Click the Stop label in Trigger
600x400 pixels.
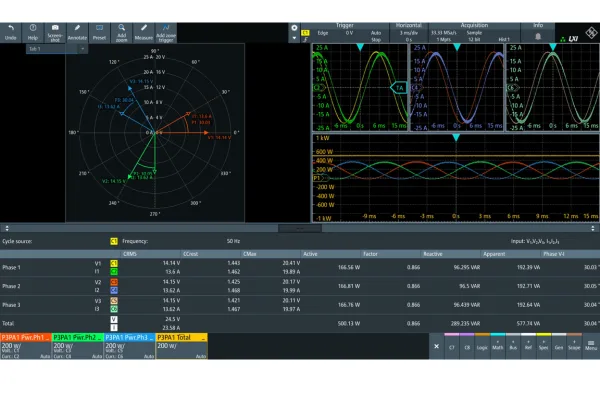click(x=376, y=39)
